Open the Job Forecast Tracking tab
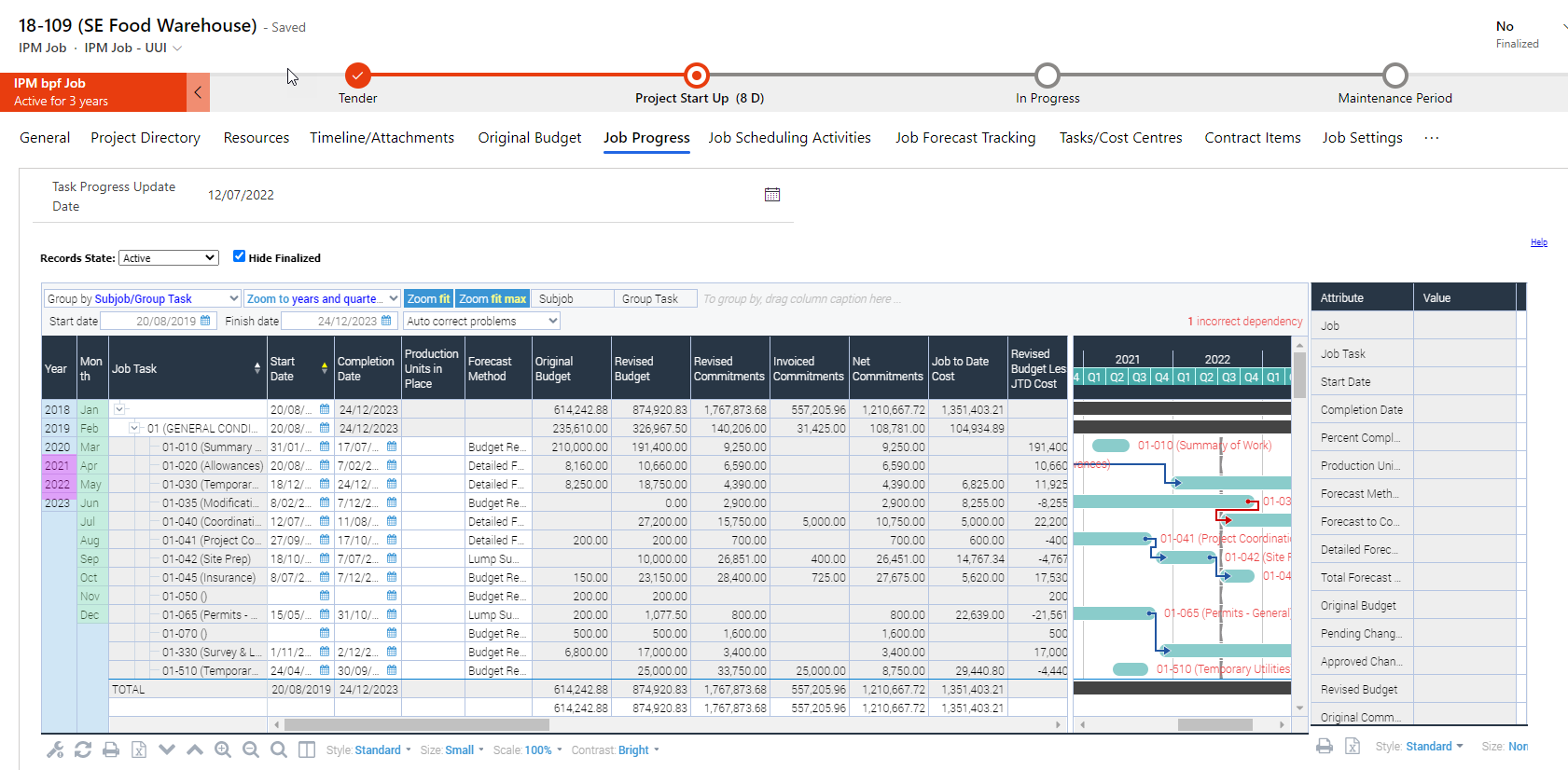The width and height of the screenshot is (1568, 770). point(965,138)
